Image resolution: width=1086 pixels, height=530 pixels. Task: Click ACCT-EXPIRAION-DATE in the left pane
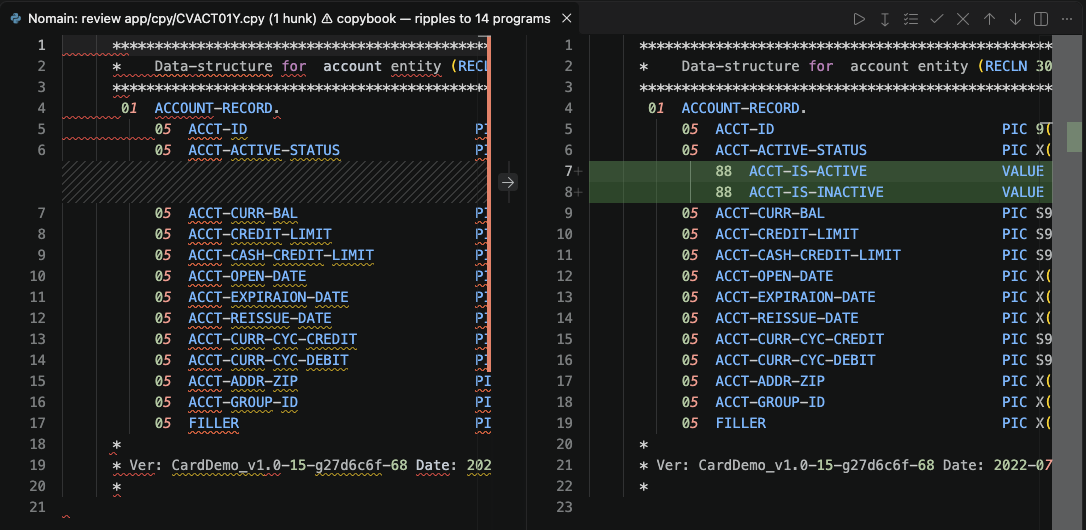[x=269, y=297]
